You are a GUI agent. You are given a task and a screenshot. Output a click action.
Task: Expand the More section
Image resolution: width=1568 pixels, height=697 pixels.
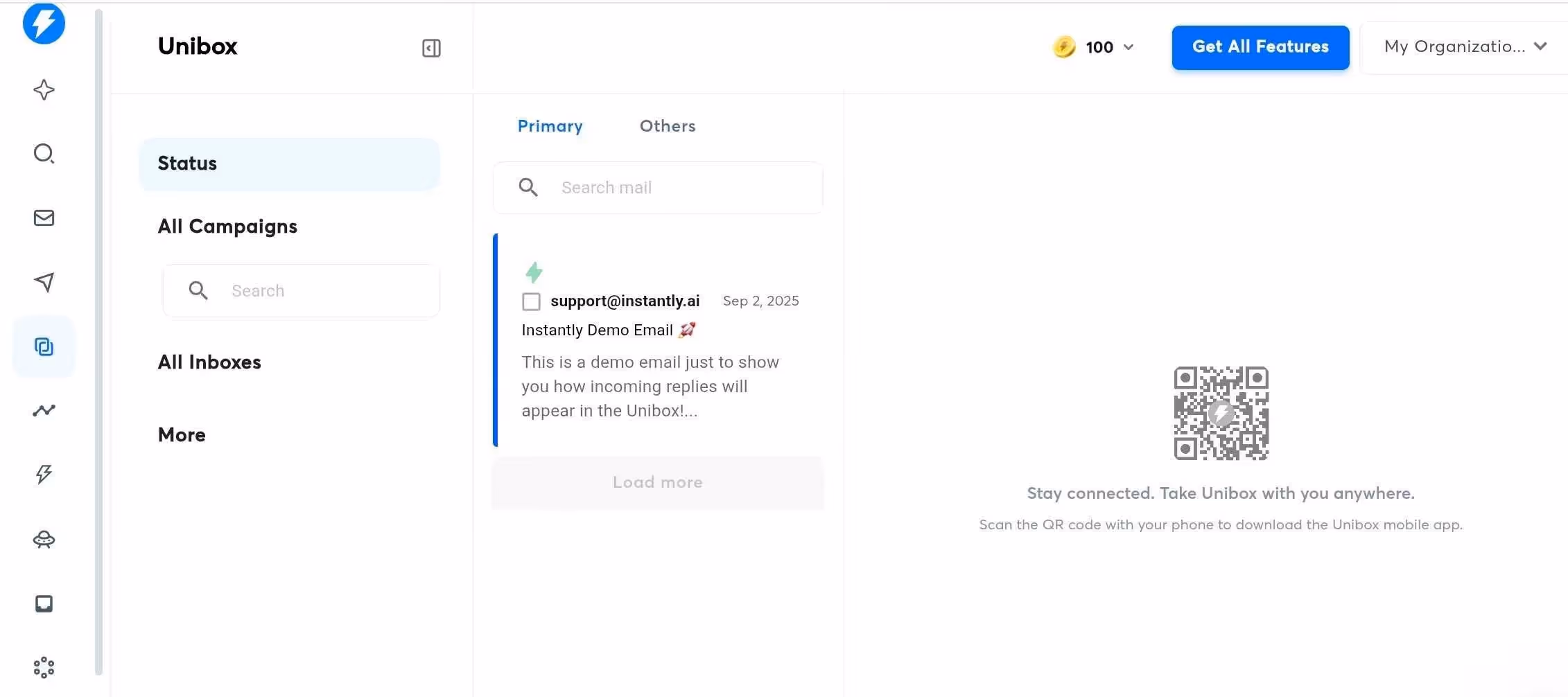click(182, 435)
